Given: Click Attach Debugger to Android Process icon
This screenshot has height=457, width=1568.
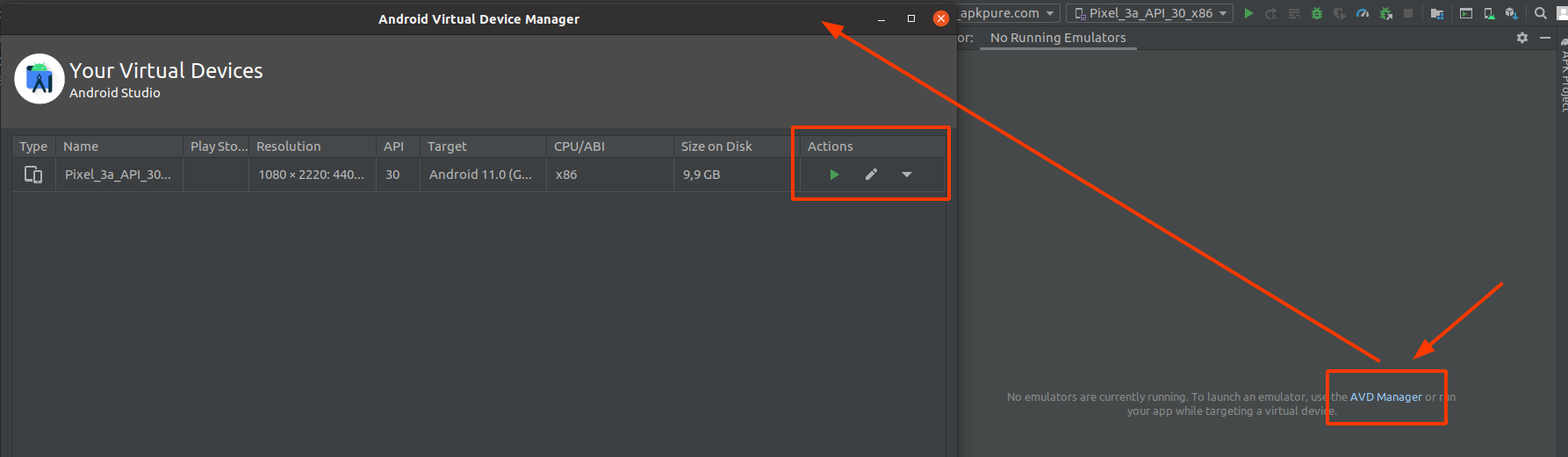Looking at the screenshot, I should click(x=1386, y=13).
